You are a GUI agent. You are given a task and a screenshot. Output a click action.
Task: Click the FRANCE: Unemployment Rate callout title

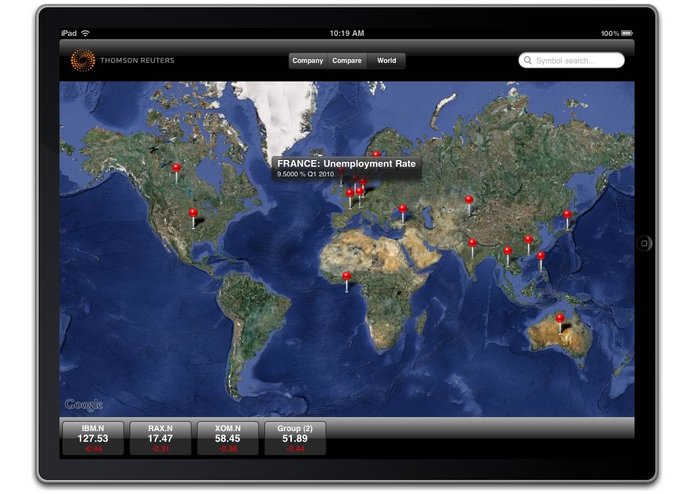(x=346, y=163)
